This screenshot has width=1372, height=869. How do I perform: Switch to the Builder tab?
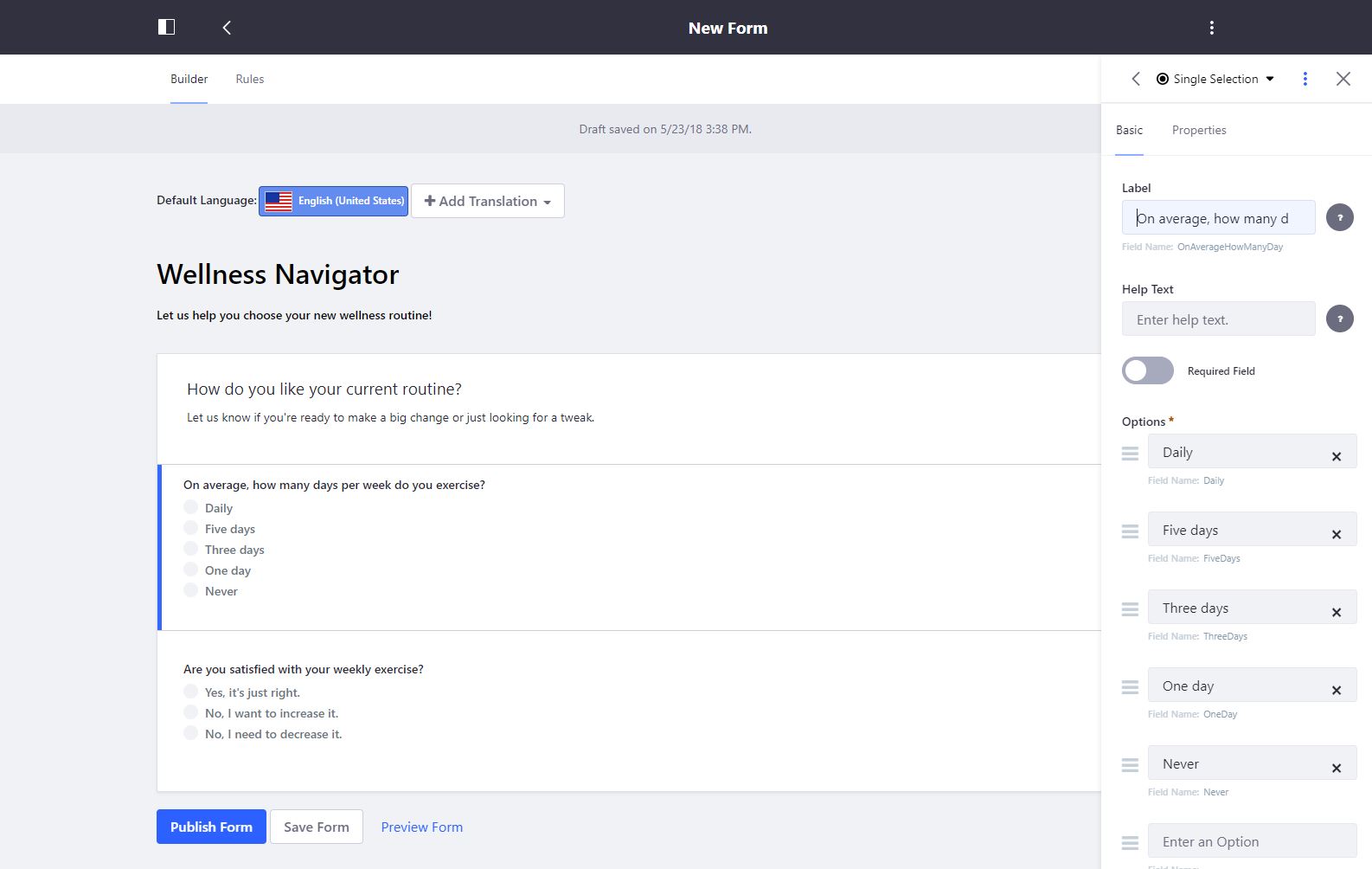pos(189,79)
